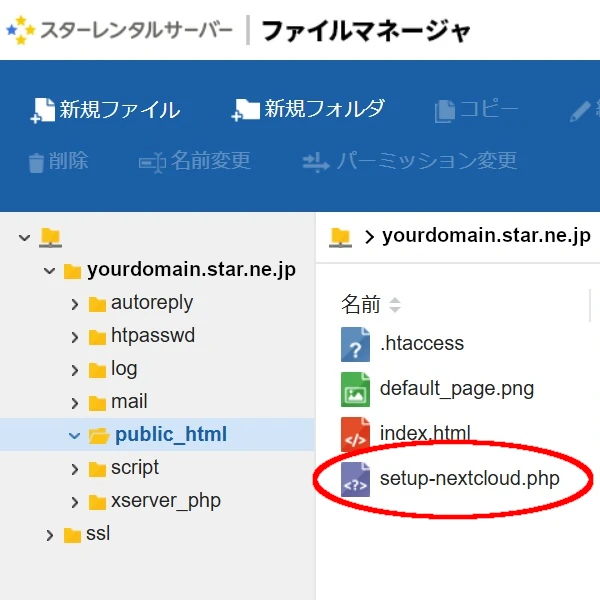
Task: Click the コピー button label
Action: 489,109
